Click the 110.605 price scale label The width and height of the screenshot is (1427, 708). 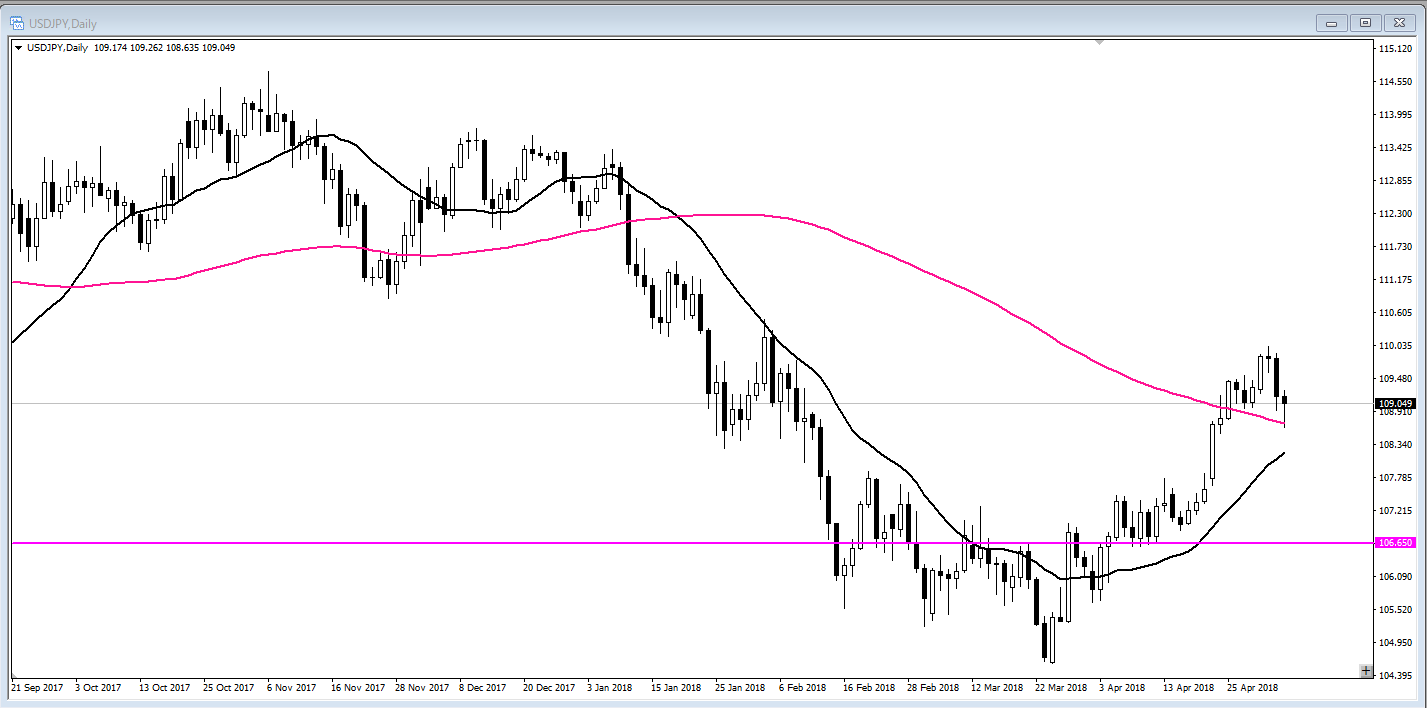[1394, 312]
